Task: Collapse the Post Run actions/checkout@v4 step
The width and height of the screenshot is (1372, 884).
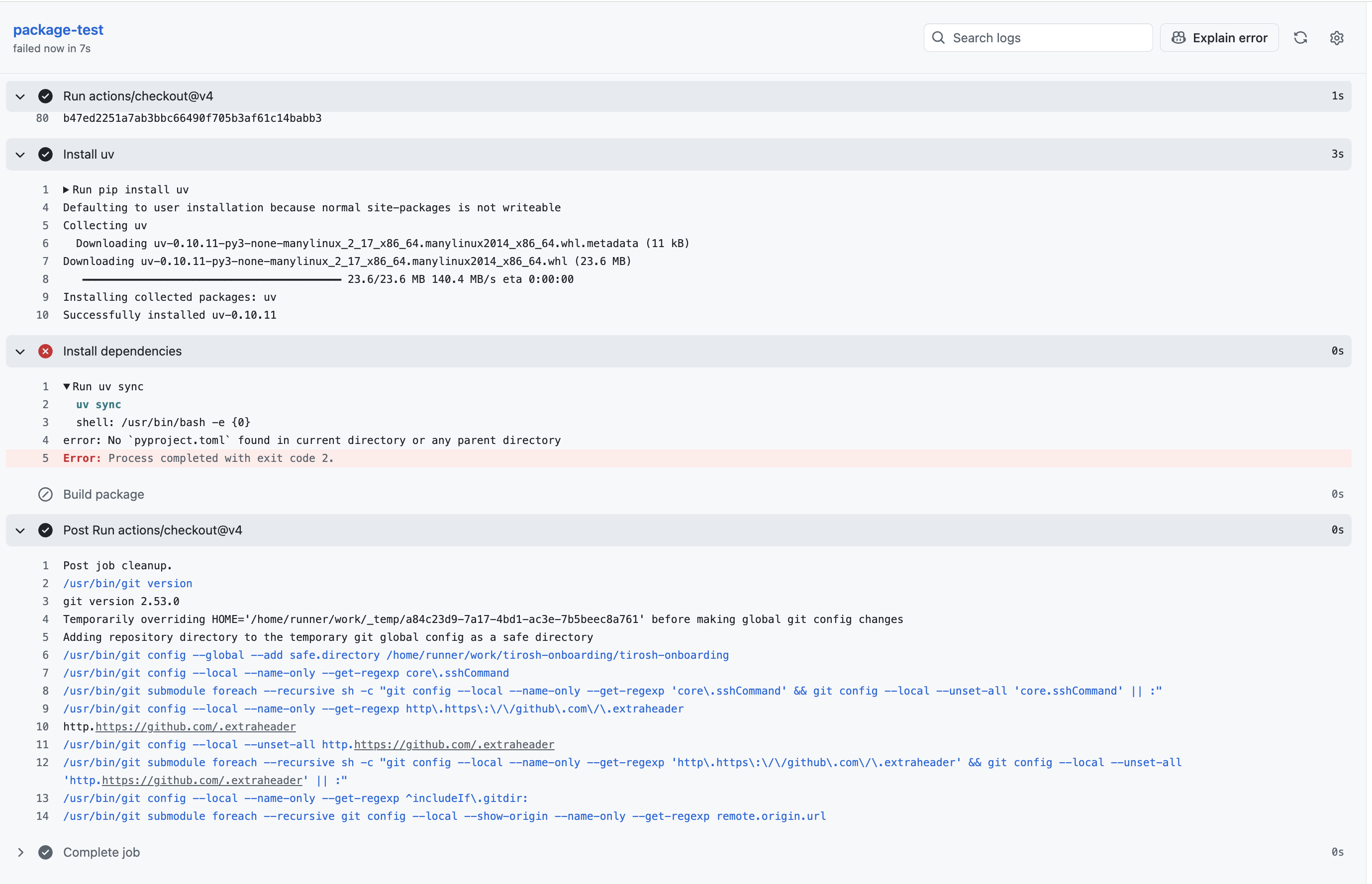Action: (20, 530)
